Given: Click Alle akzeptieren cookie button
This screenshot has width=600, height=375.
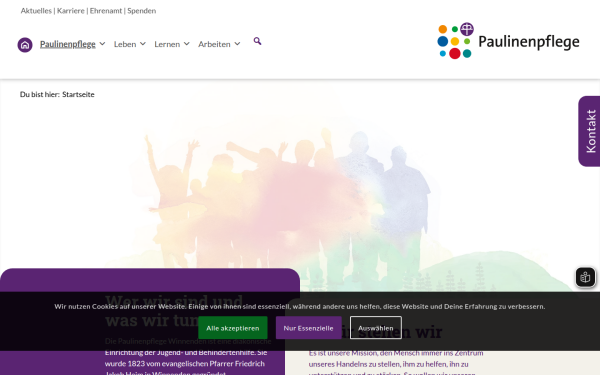Looking at the screenshot, I should pyautogui.click(x=233, y=328).
